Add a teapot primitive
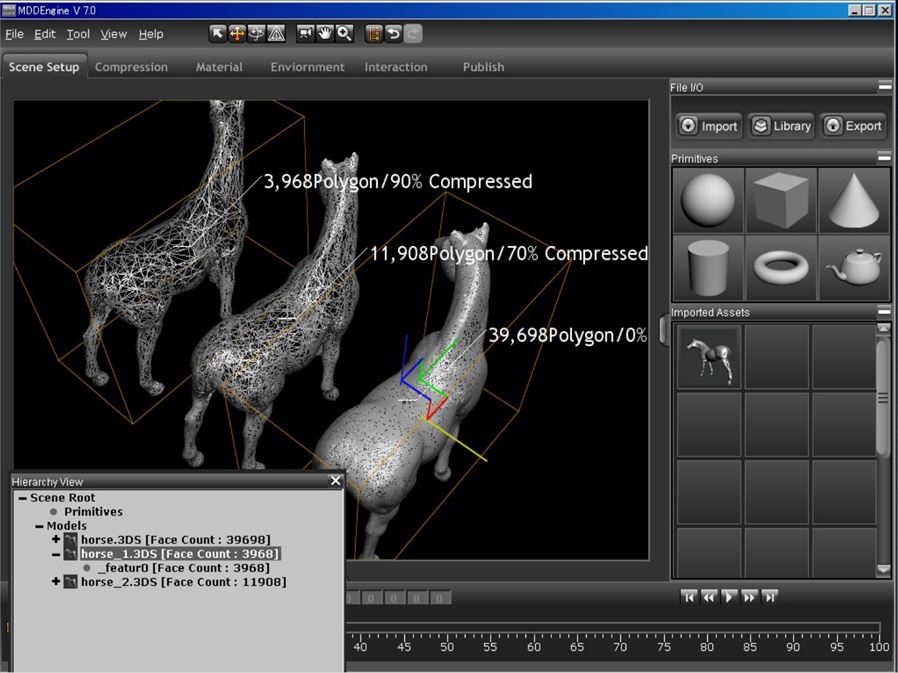Viewport: 898px width, 673px height. [x=853, y=268]
